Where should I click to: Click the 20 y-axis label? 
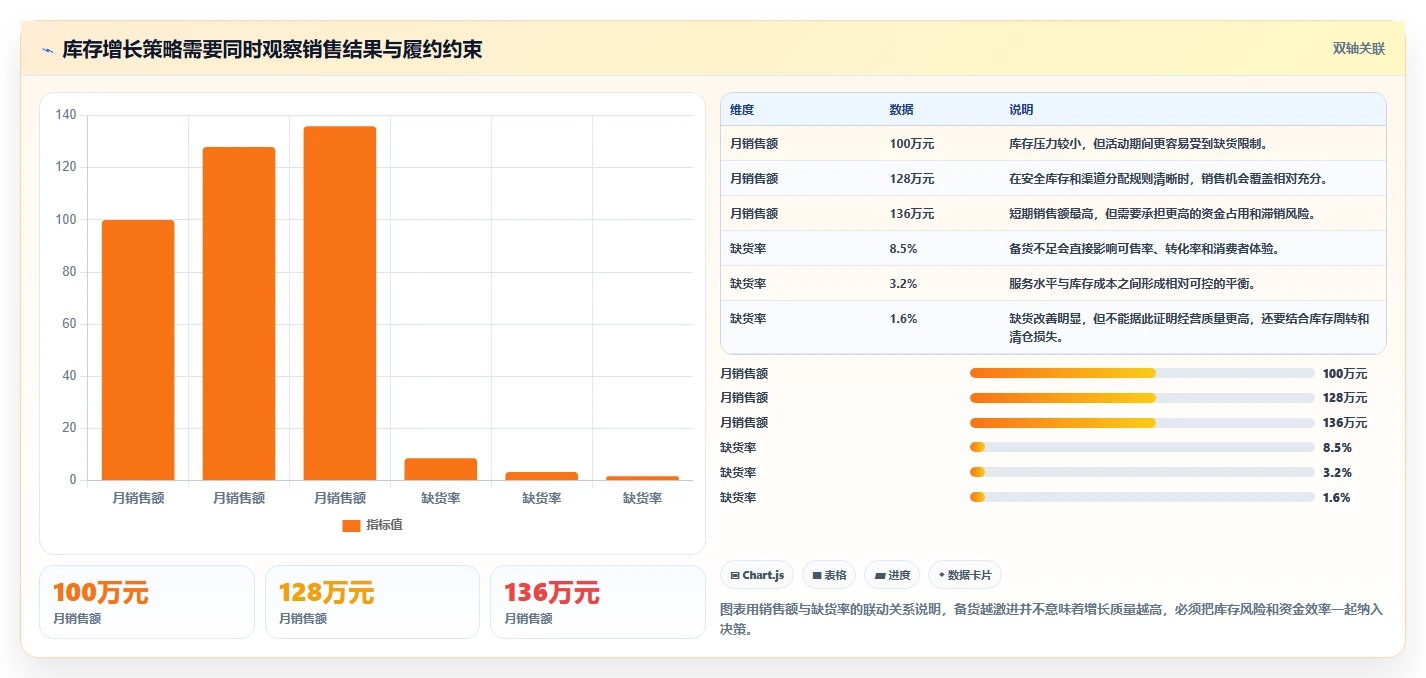[69, 428]
